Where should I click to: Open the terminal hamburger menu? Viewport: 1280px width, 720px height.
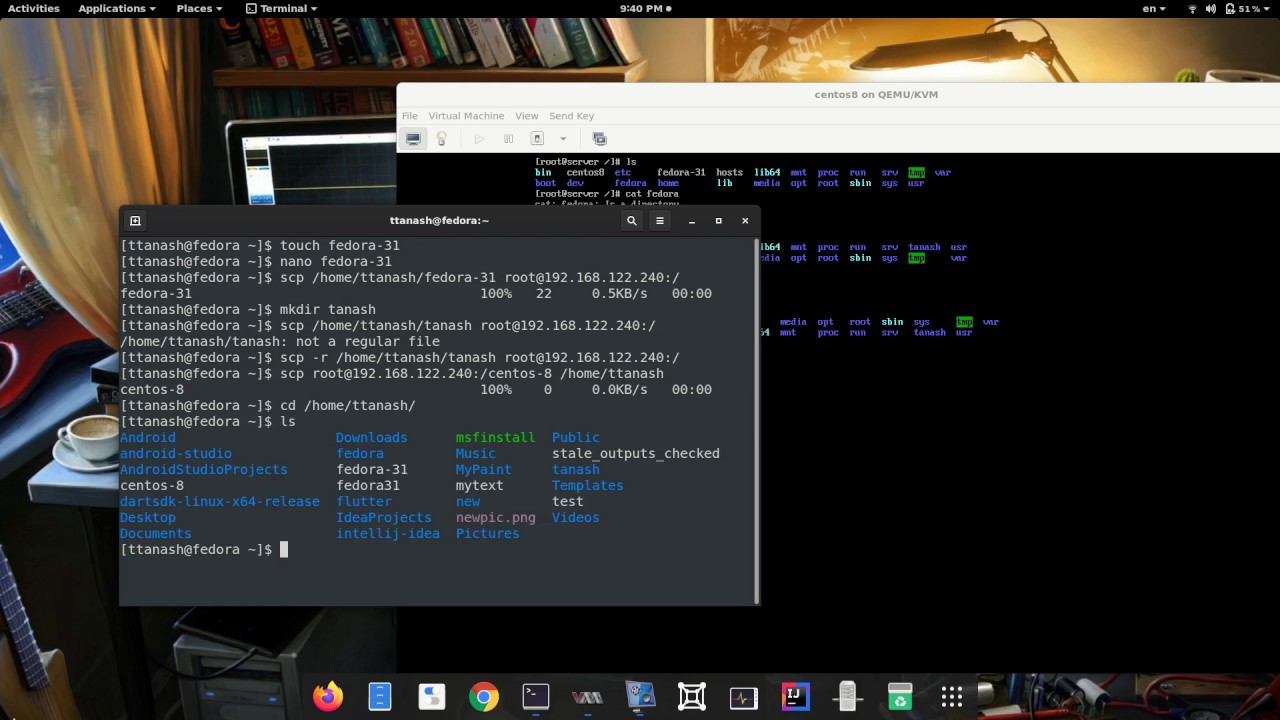659,221
